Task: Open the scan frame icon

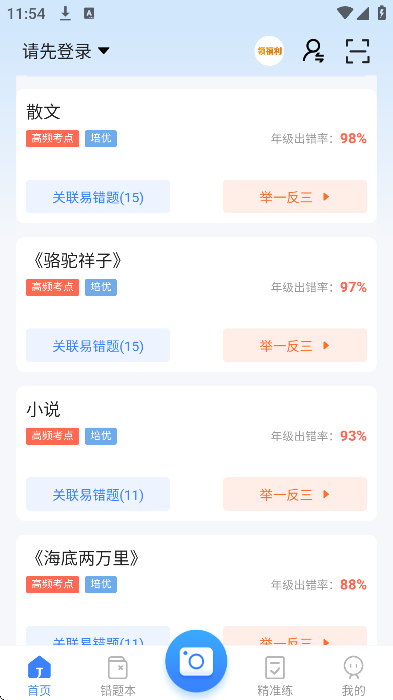Action: coord(358,51)
